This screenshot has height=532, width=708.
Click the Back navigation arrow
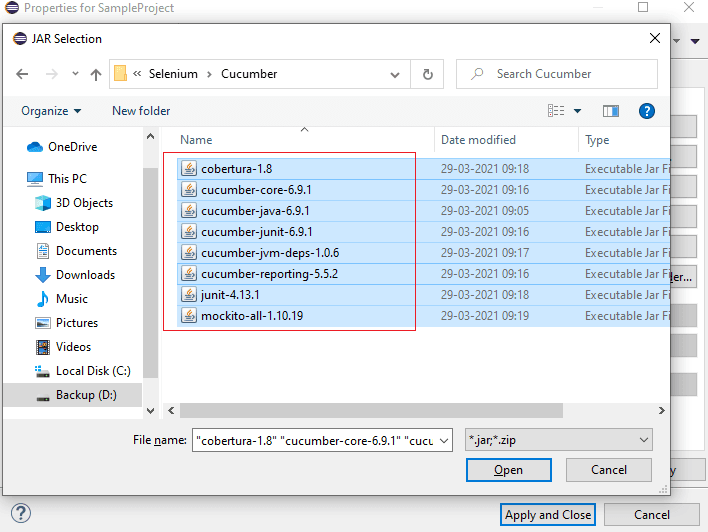pos(23,74)
